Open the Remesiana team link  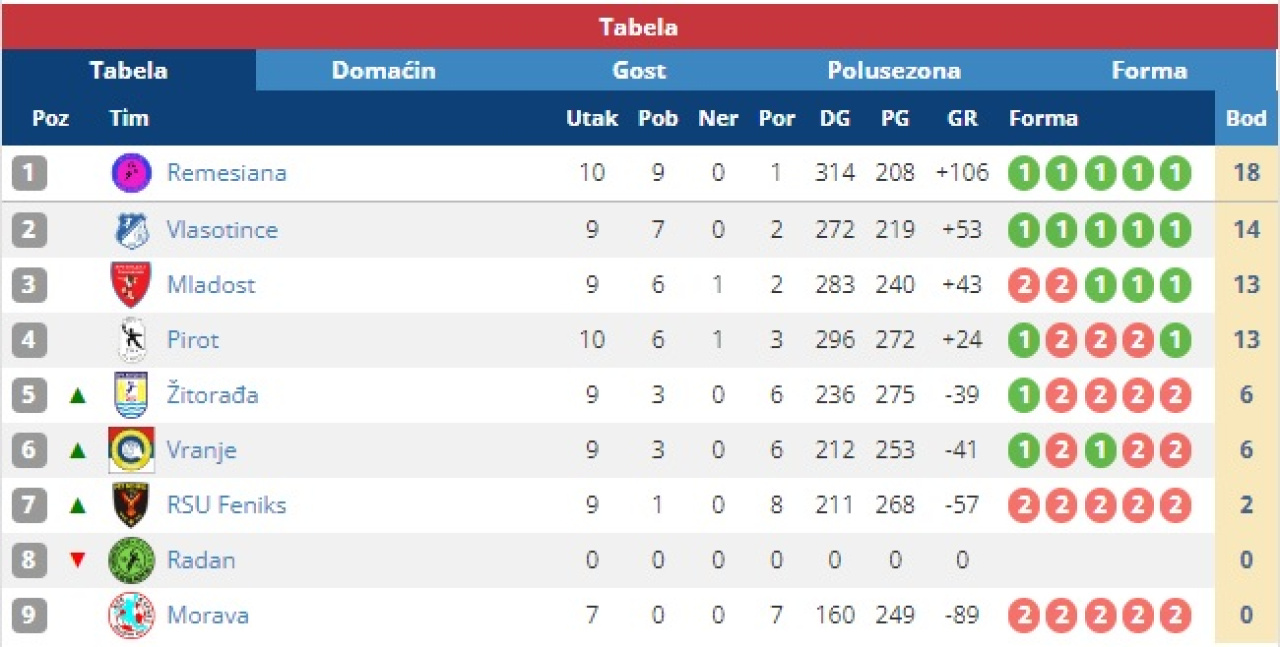226,173
